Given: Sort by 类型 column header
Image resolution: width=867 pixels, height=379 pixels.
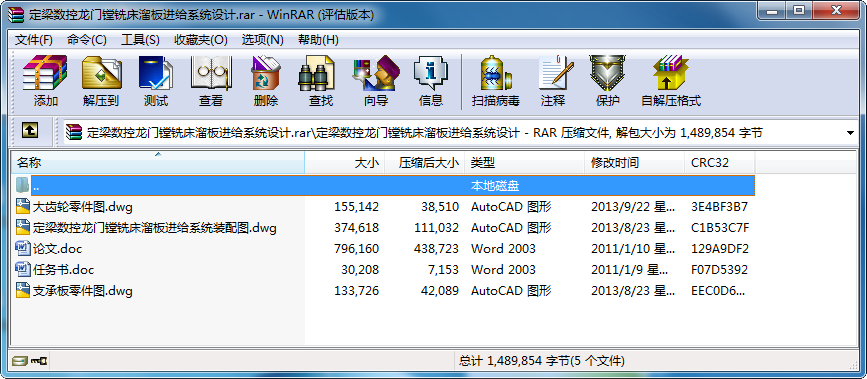Looking at the screenshot, I should pyautogui.click(x=524, y=162).
